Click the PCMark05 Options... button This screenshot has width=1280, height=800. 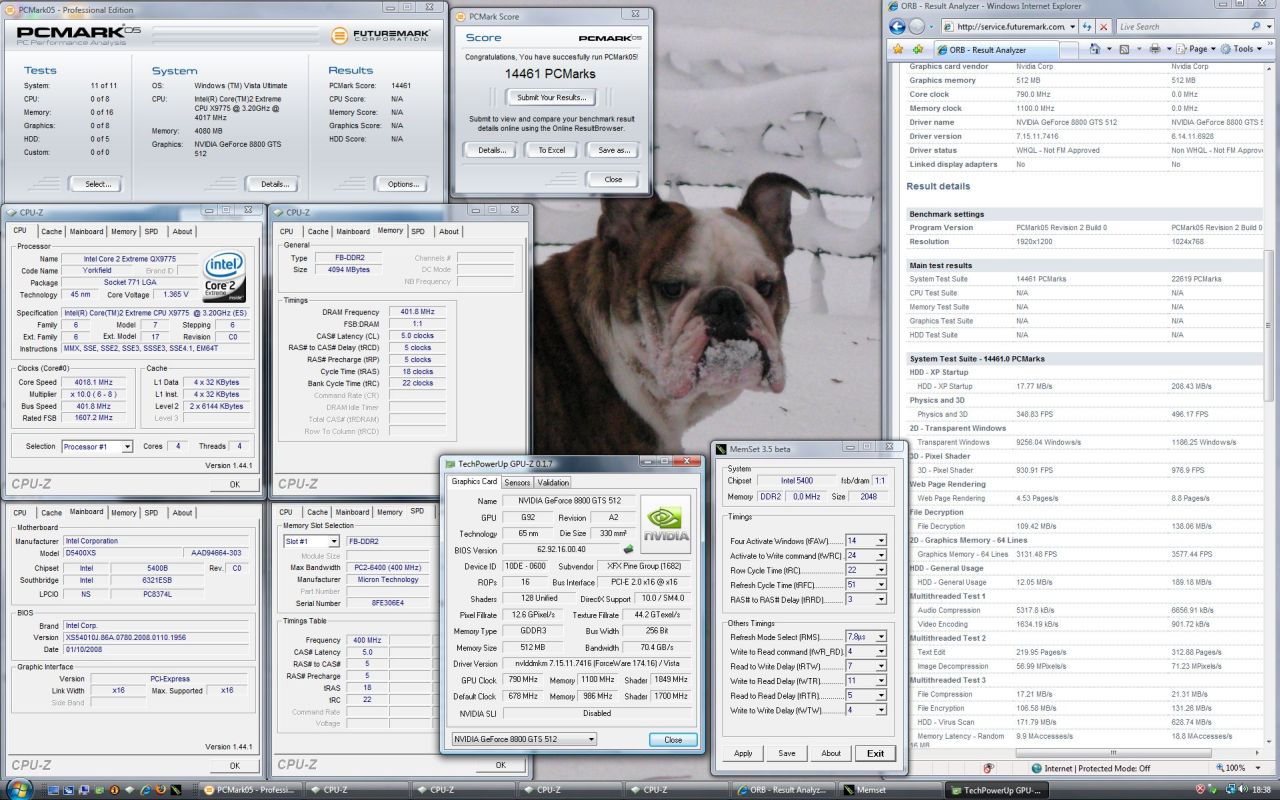coord(402,184)
